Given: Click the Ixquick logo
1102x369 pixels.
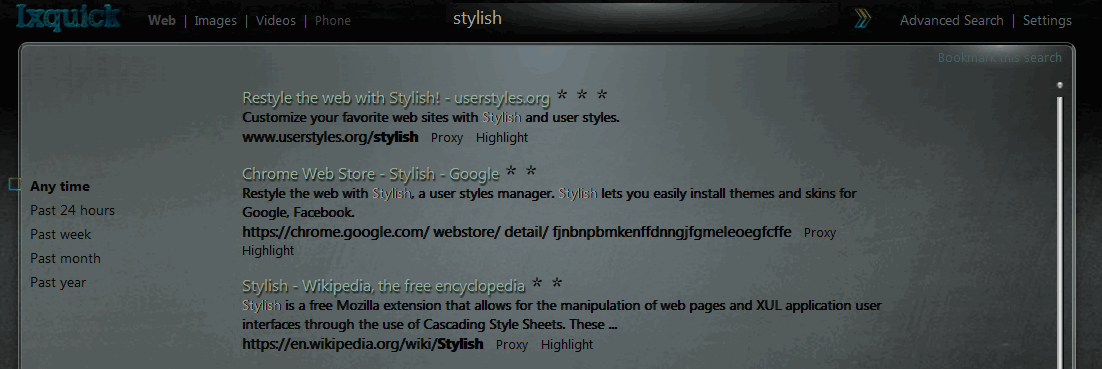Looking at the screenshot, I should (x=67, y=18).
